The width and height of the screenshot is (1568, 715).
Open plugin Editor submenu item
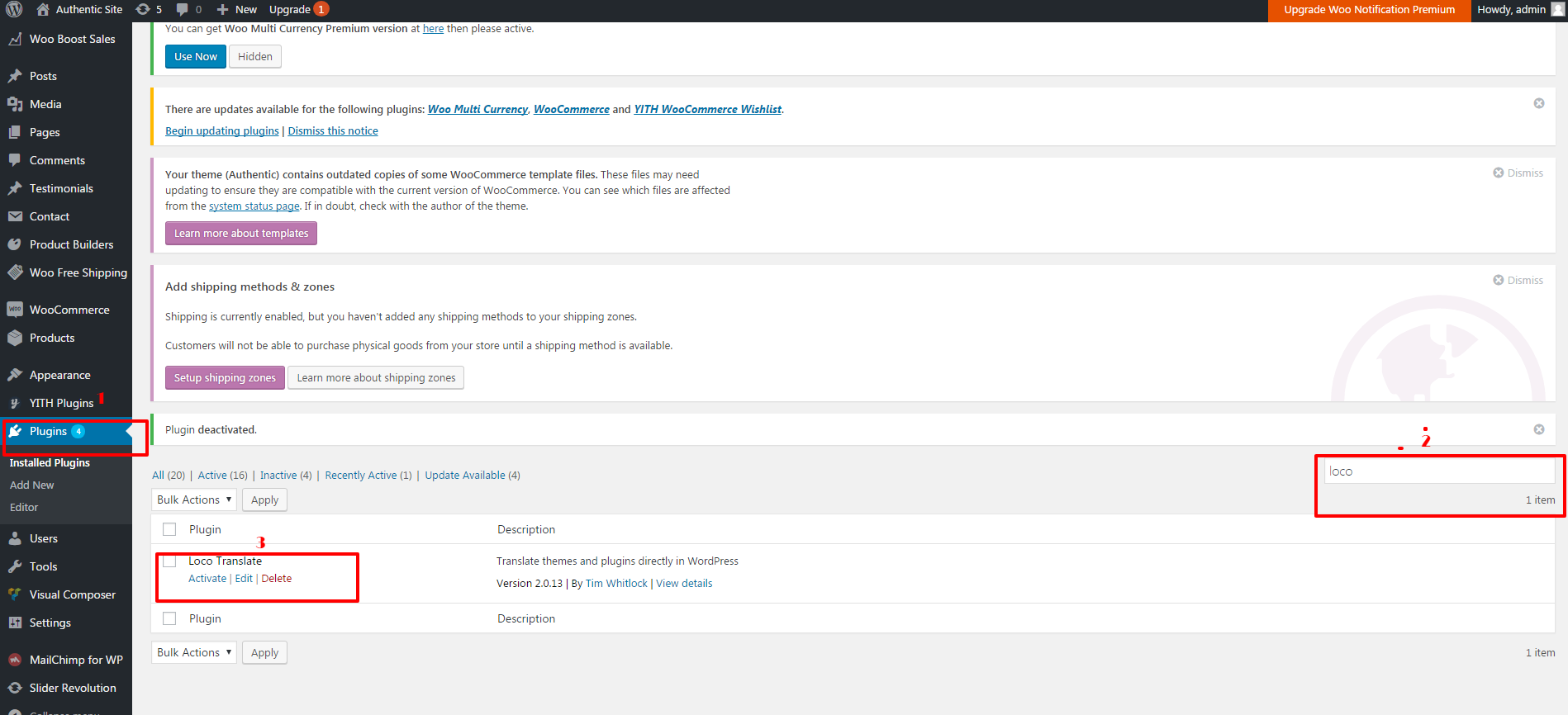(x=24, y=507)
